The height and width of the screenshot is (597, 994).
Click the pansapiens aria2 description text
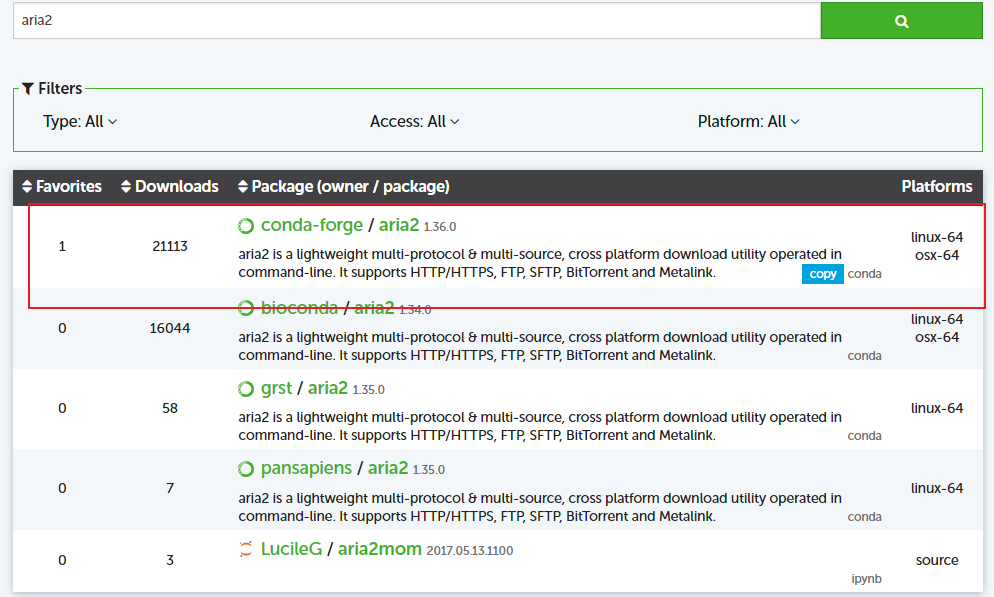[x=540, y=507]
